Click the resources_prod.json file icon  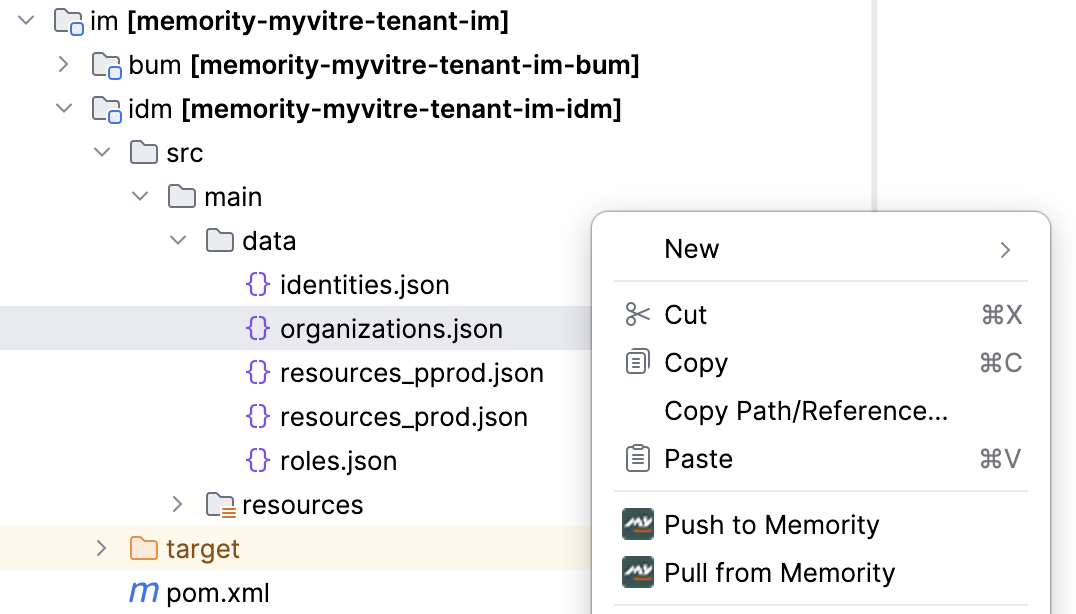[258, 416]
